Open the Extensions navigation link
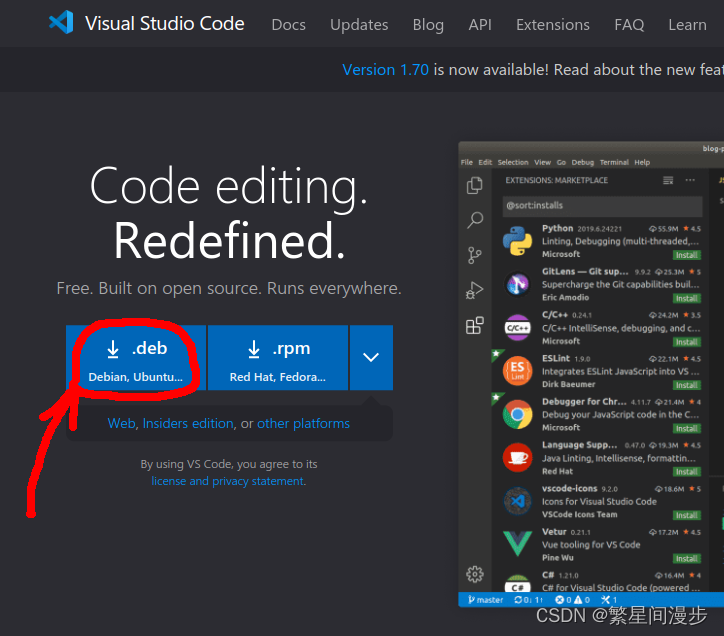 point(553,24)
